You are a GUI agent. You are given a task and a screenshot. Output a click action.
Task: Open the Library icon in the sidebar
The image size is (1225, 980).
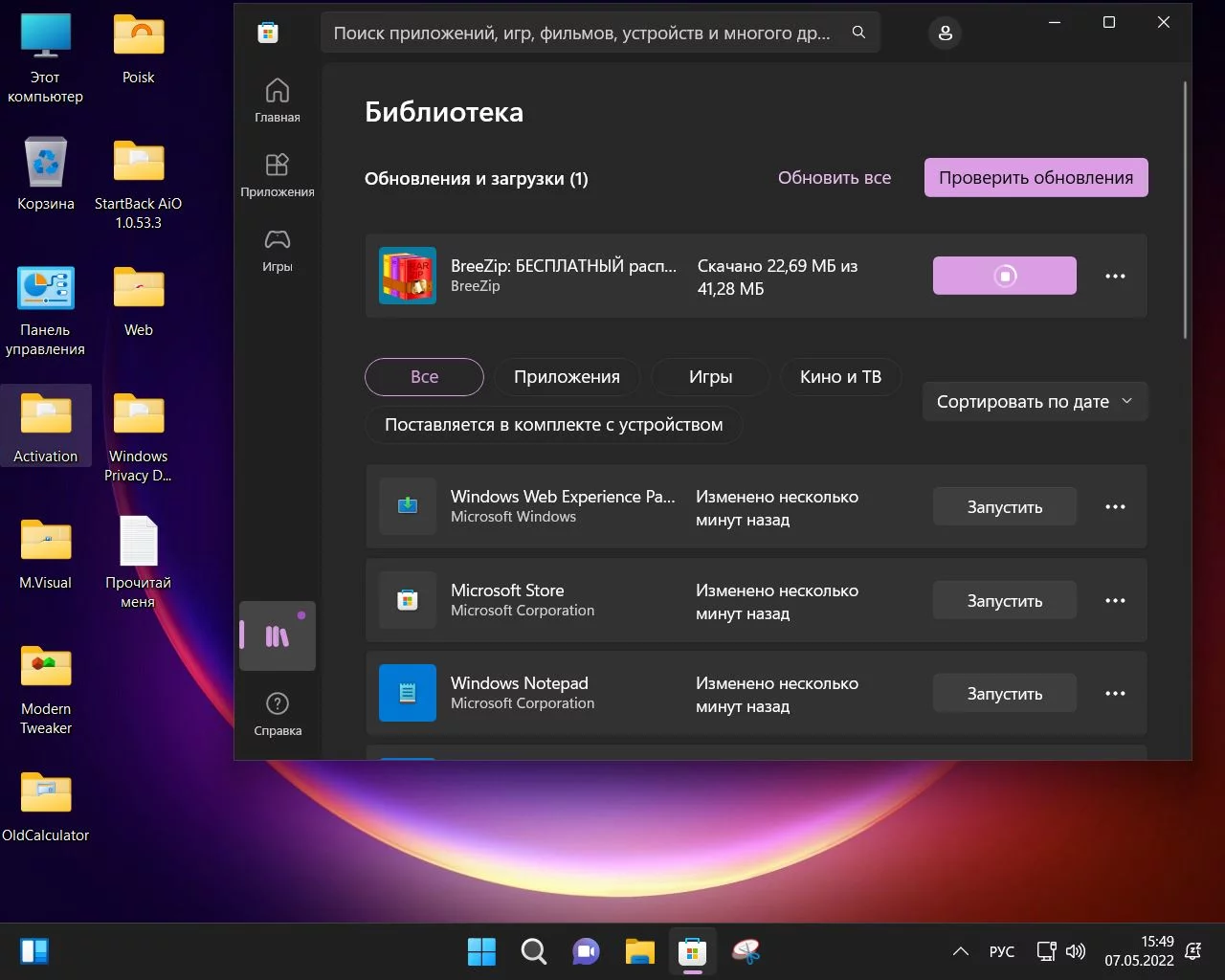(x=277, y=636)
